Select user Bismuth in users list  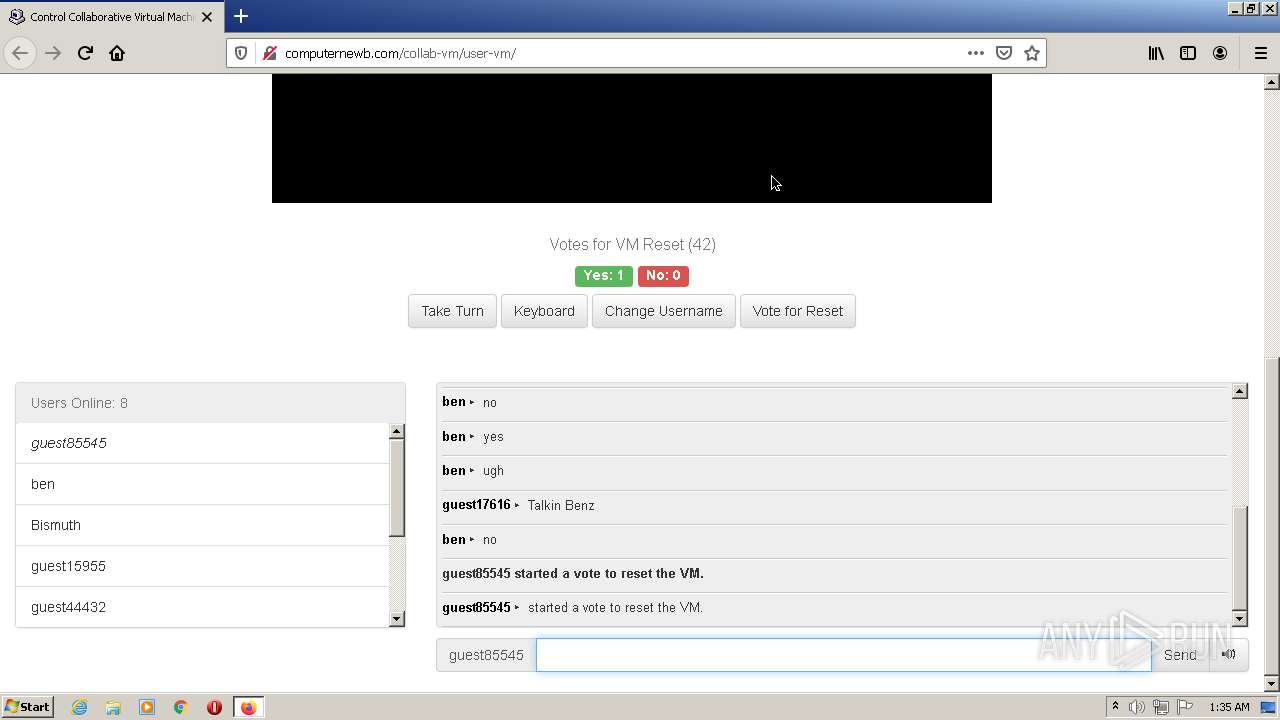(x=202, y=525)
